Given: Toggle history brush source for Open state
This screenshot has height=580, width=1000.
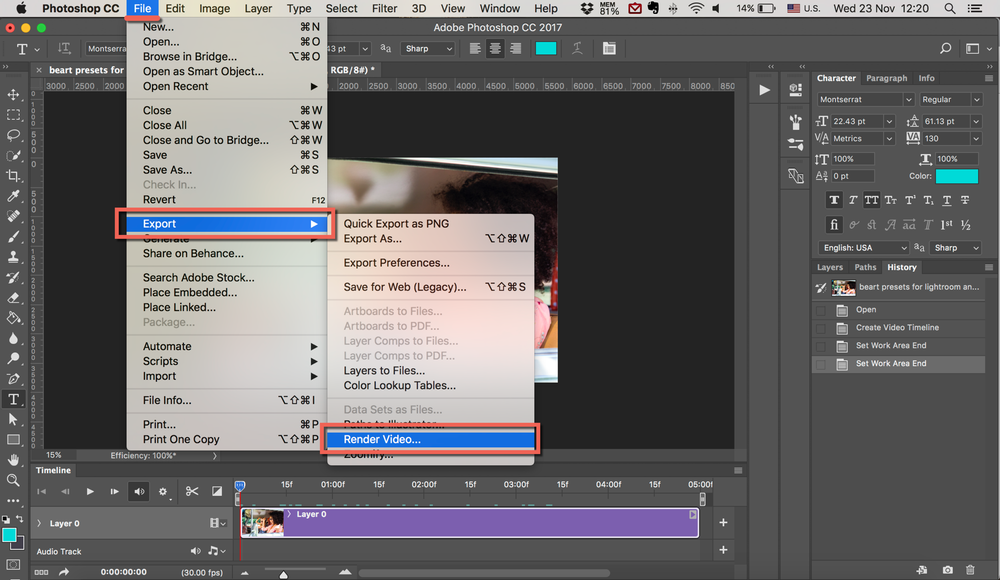Looking at the screenshot, I should point(821,310).
